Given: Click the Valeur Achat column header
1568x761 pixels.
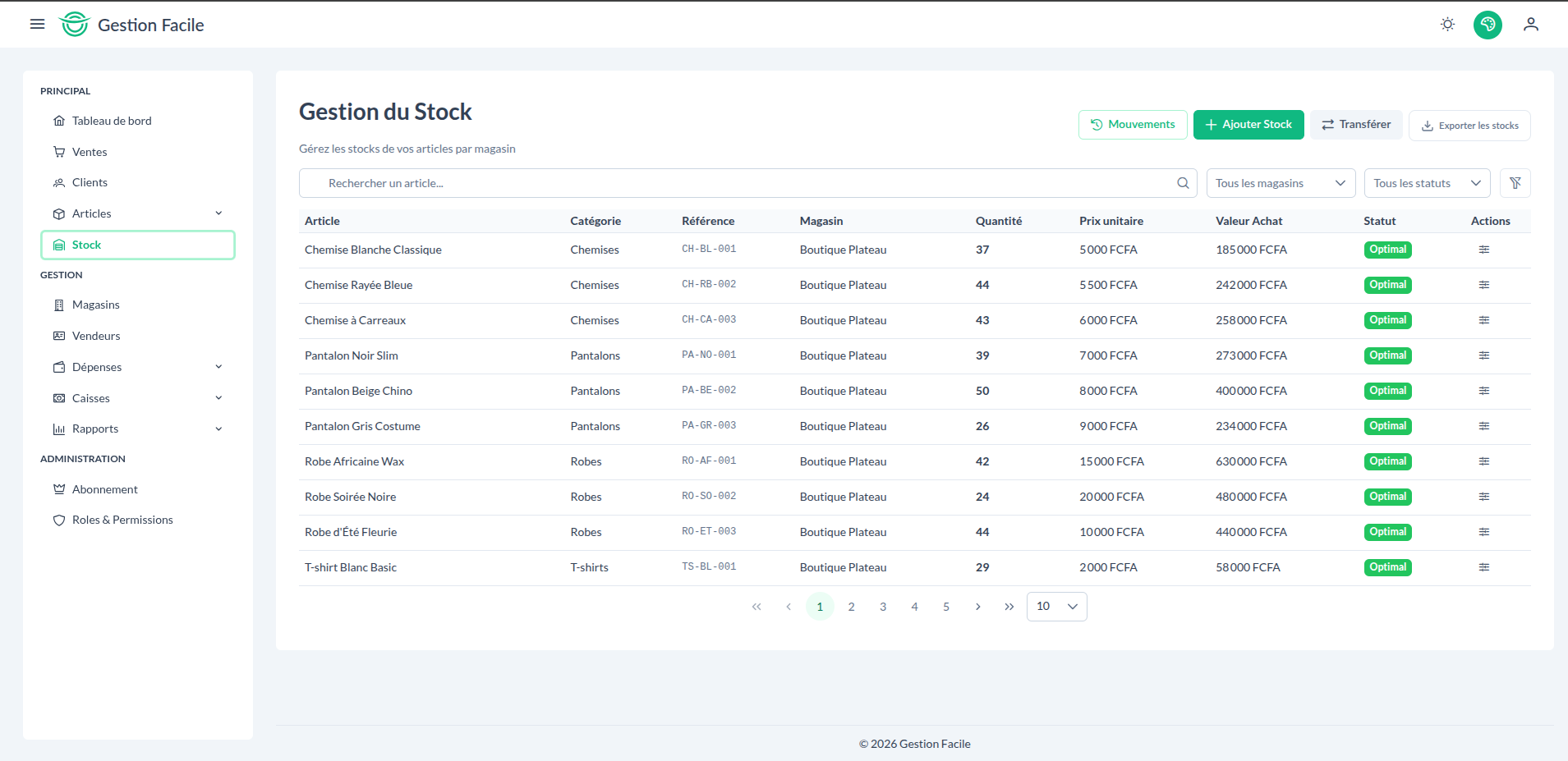Looking at the screenshot, I should point(1248,221).
